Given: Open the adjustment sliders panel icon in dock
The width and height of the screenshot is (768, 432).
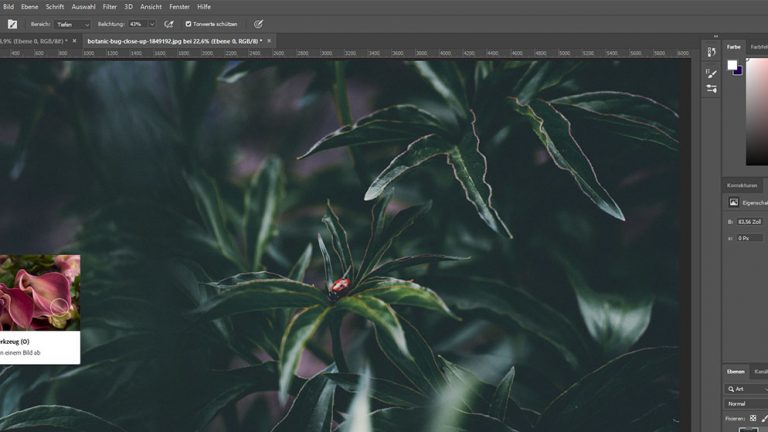Looking at the screenshot, I should [711, 89].
